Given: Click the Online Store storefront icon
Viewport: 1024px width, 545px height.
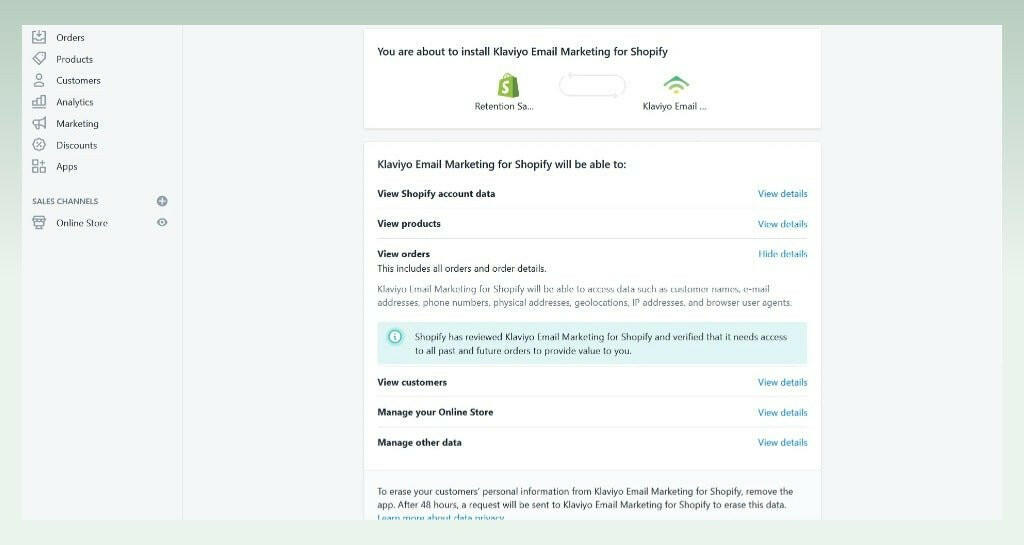Looking at the screenshot, I should click(39, 223).
